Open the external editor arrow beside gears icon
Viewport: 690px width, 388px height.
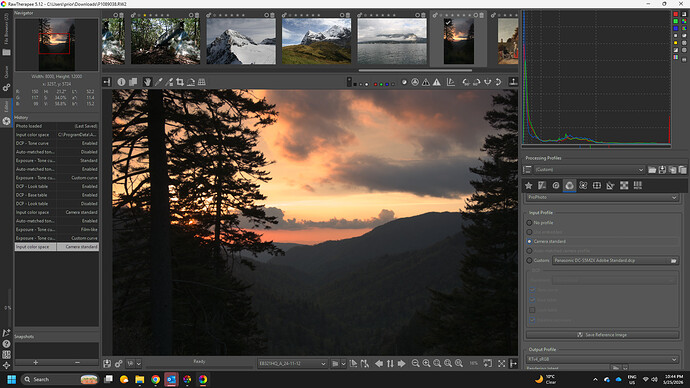(x=138, y=364)
